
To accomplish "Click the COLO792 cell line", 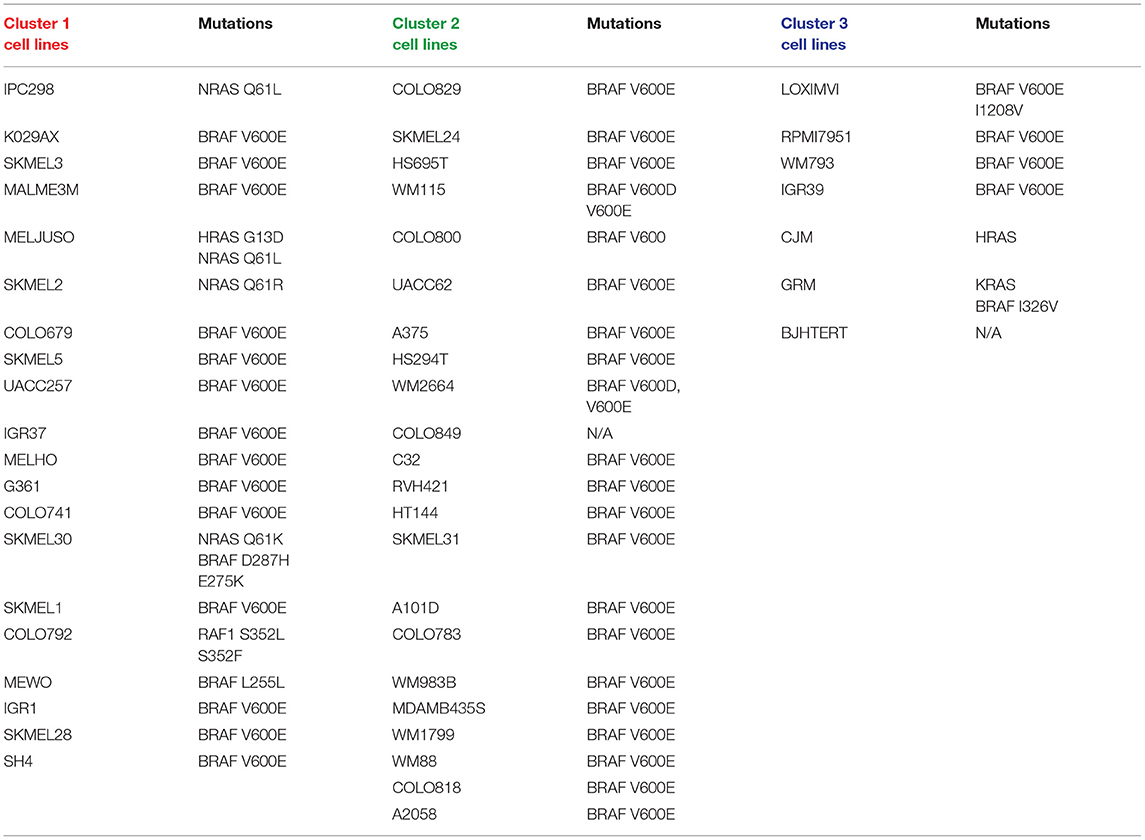I will click(38, 635).
